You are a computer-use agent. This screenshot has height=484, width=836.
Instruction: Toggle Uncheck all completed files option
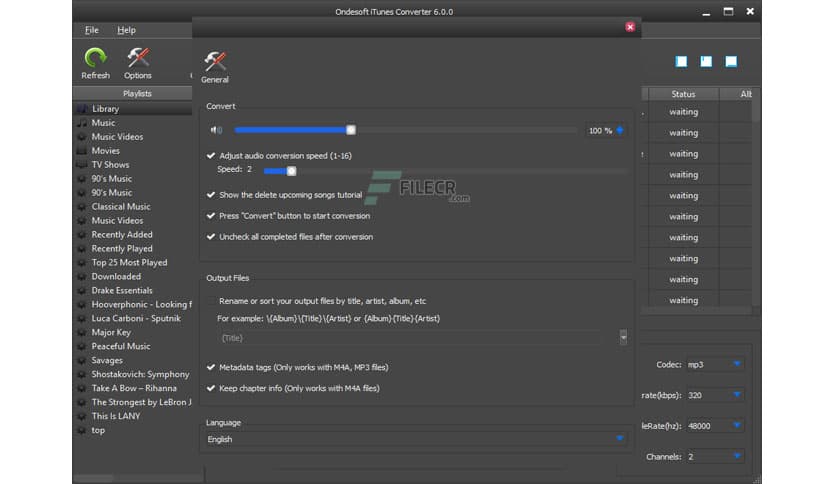click(211, 237)
